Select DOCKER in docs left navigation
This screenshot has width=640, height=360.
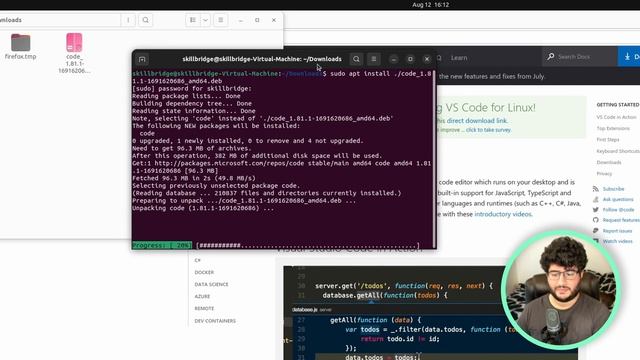click(x=204, y=272)
